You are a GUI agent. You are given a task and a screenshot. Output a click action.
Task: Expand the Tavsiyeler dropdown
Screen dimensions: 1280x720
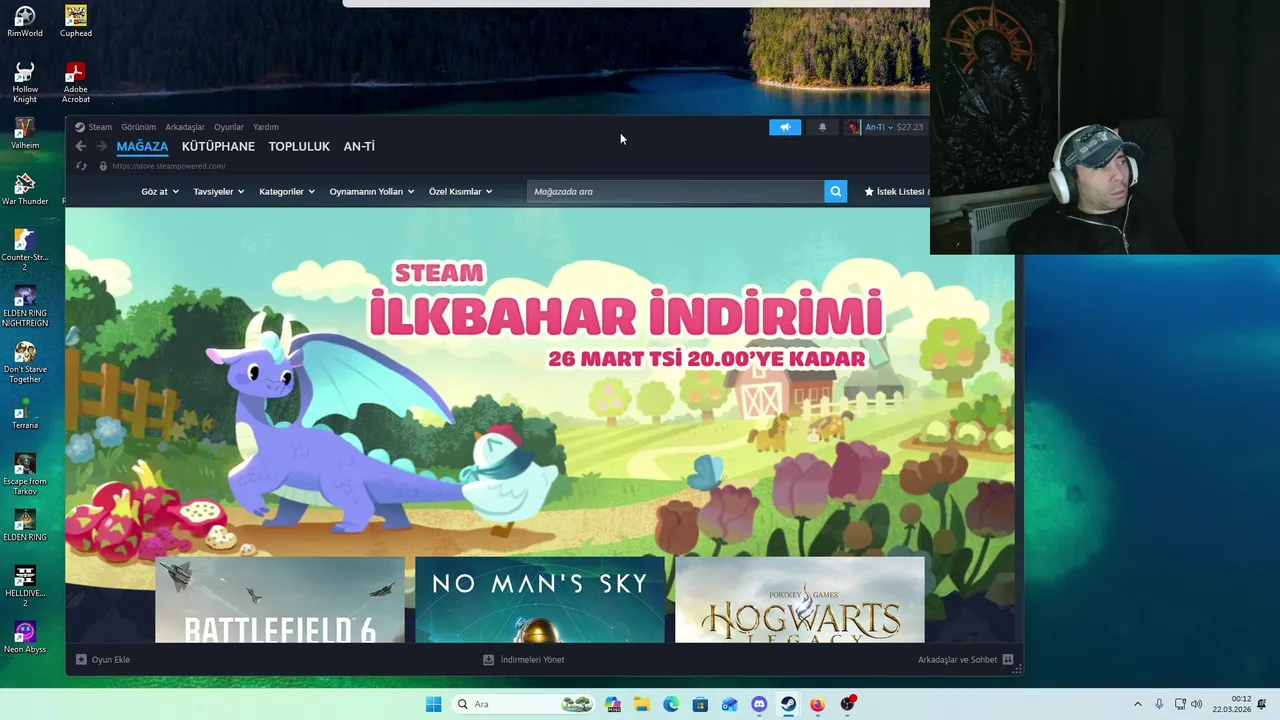[x=219, y=191]
